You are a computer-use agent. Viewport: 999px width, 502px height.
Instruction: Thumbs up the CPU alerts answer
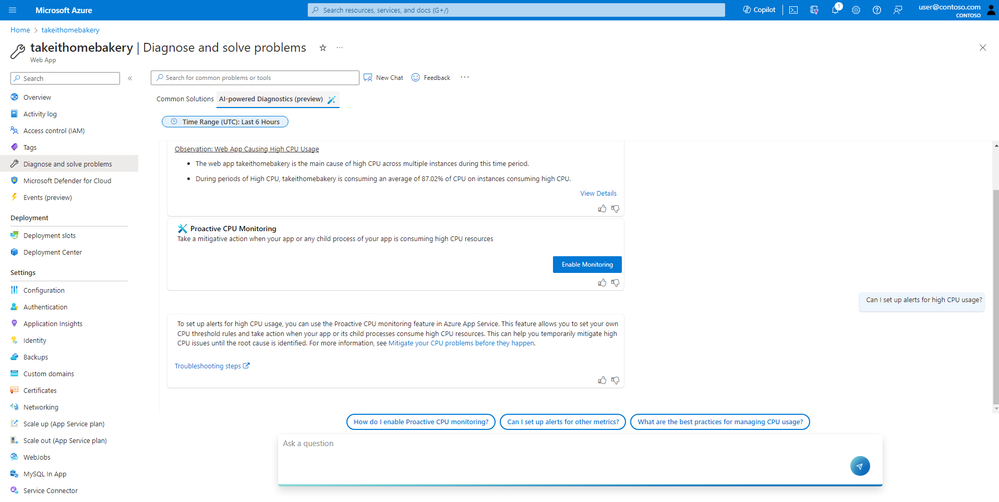[x=602, y=380]
